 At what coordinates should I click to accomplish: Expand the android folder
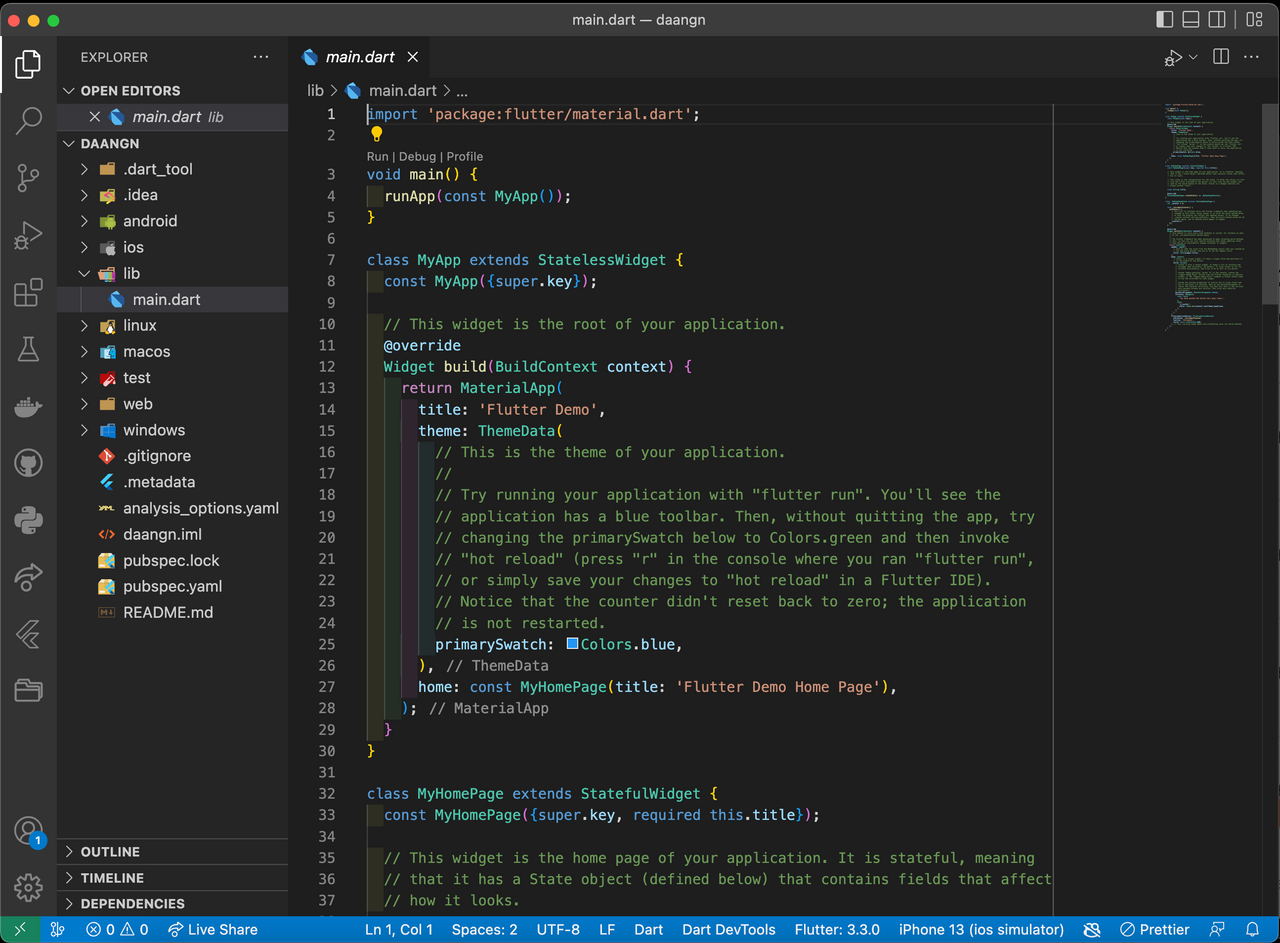click(x=172, y=221)
